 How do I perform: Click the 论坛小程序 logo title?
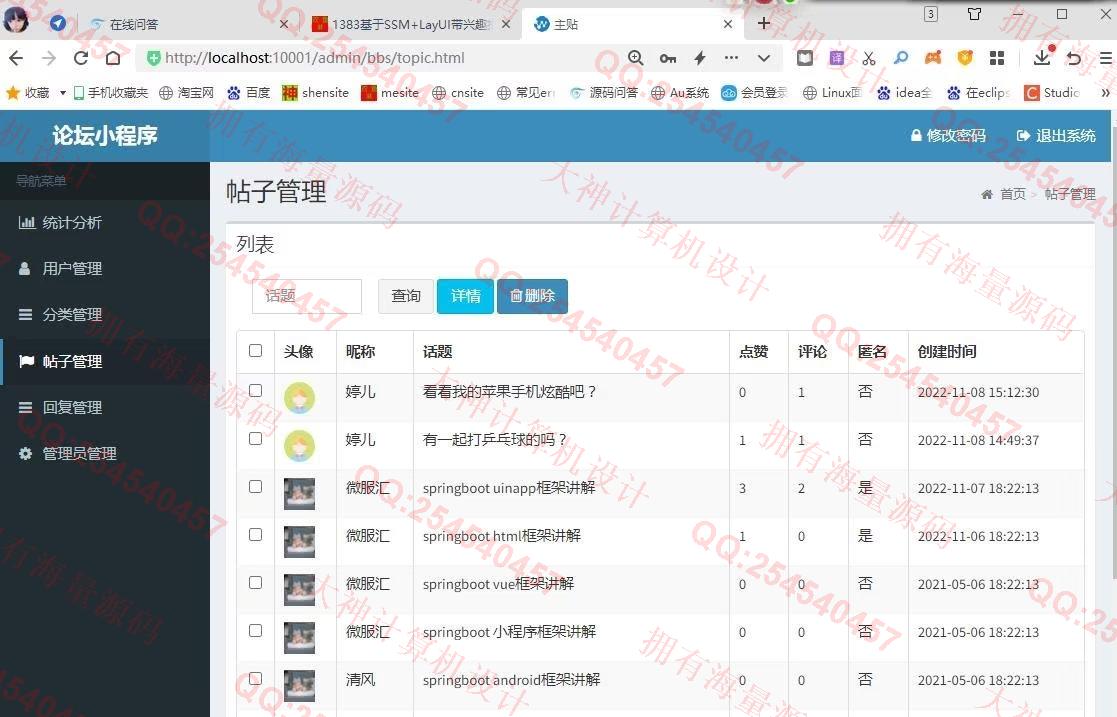(105, 135)
